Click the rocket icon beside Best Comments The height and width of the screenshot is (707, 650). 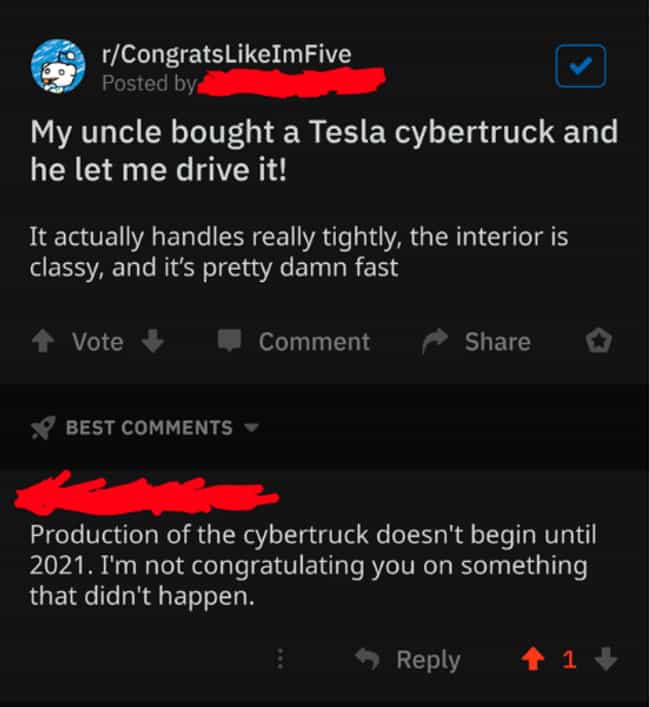(x=43, y=427)
